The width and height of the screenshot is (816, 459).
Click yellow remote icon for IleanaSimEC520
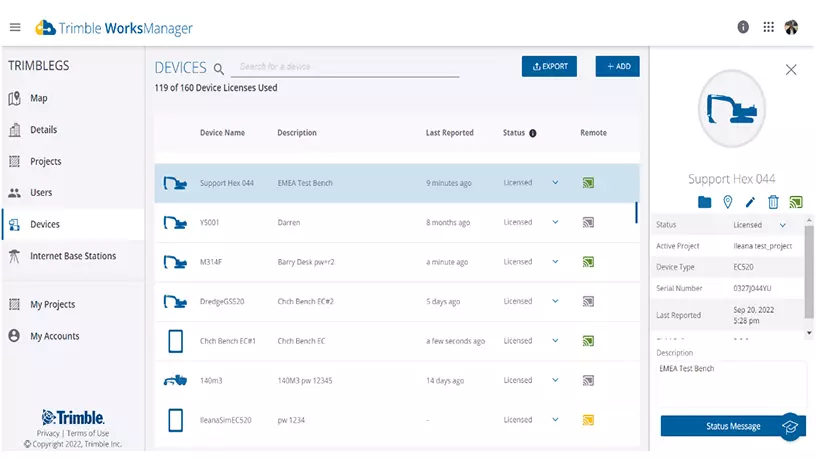click(588, 420)
